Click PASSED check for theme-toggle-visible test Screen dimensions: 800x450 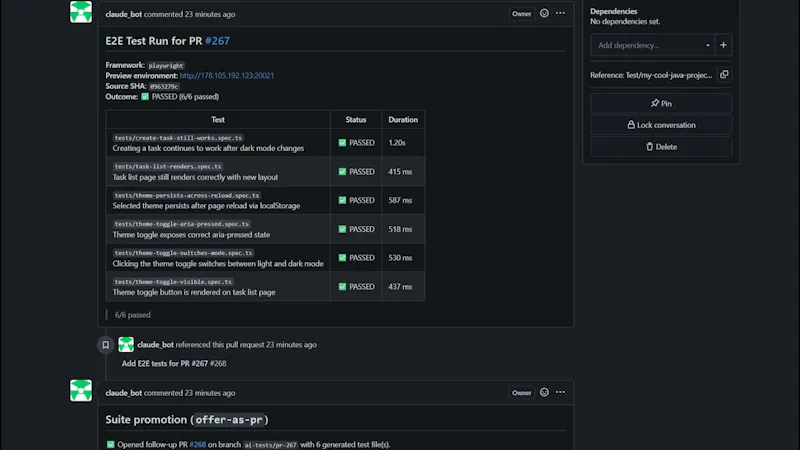tap(342, 287)
